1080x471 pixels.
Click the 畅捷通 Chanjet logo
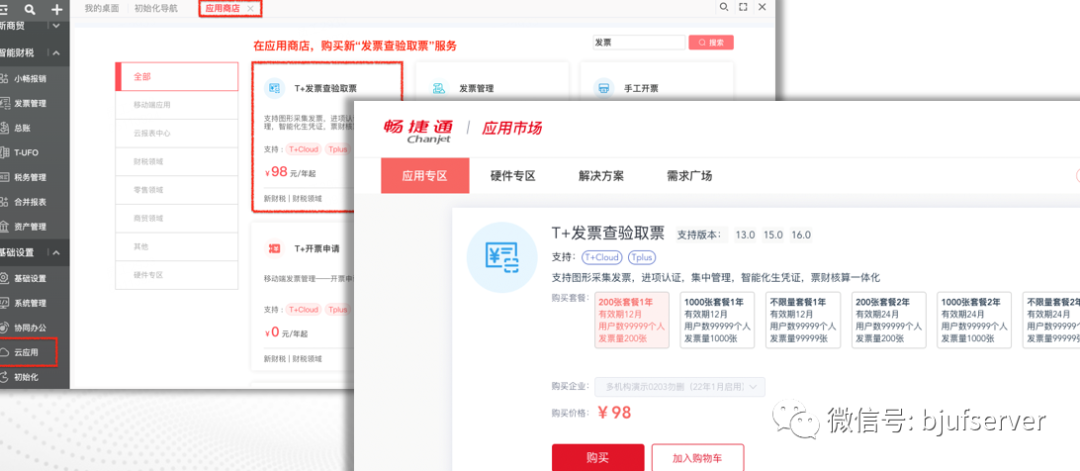click(419, 132)
